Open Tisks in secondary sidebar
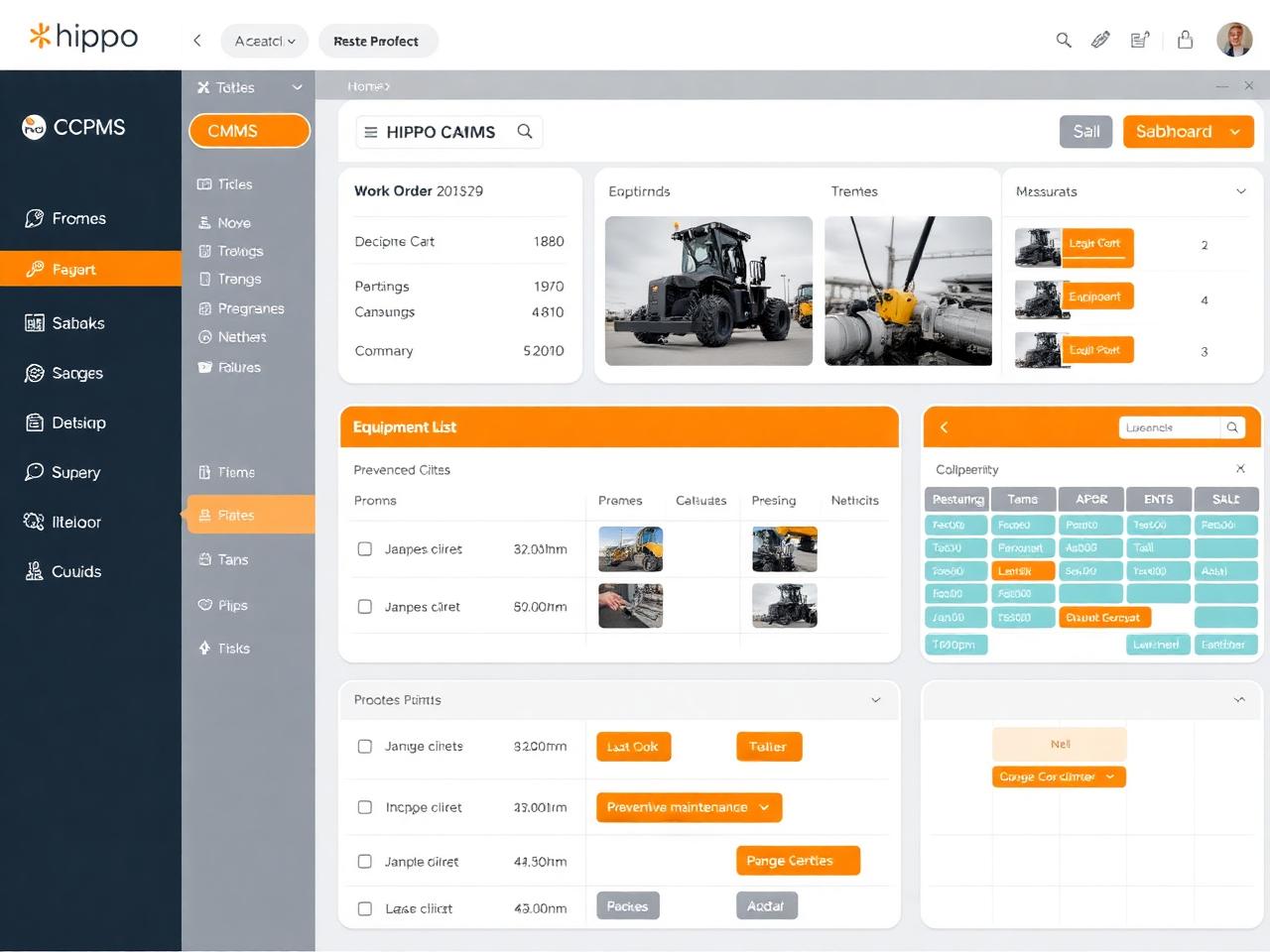Screen dimensions: 1270x952 point(224,648)
